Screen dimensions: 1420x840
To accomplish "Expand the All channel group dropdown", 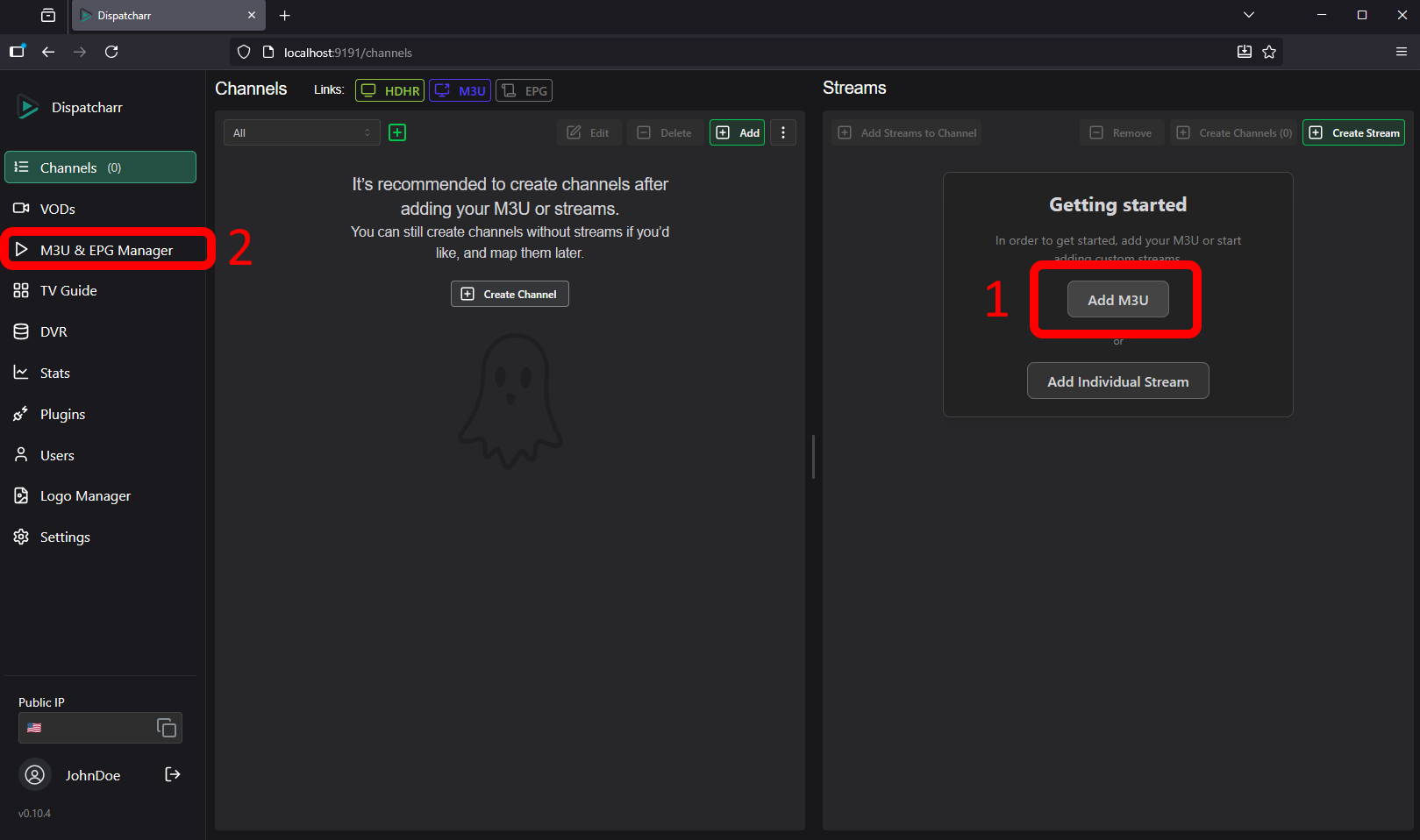I will point(302,132).
